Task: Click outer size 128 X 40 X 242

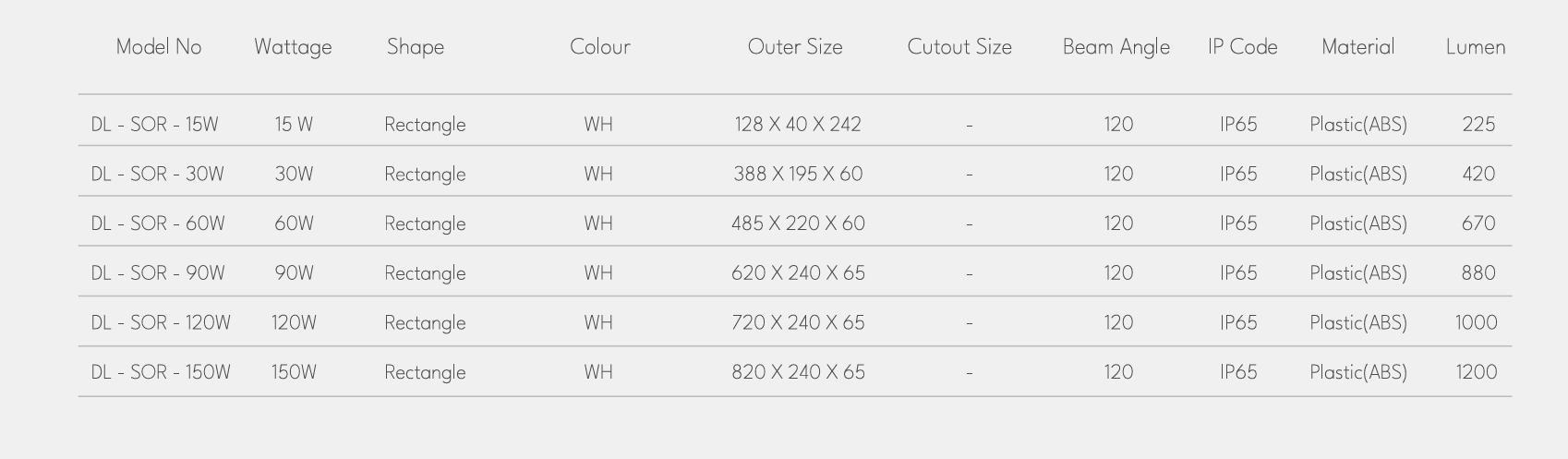Action: pyautogui.click(x=798, y=125)
